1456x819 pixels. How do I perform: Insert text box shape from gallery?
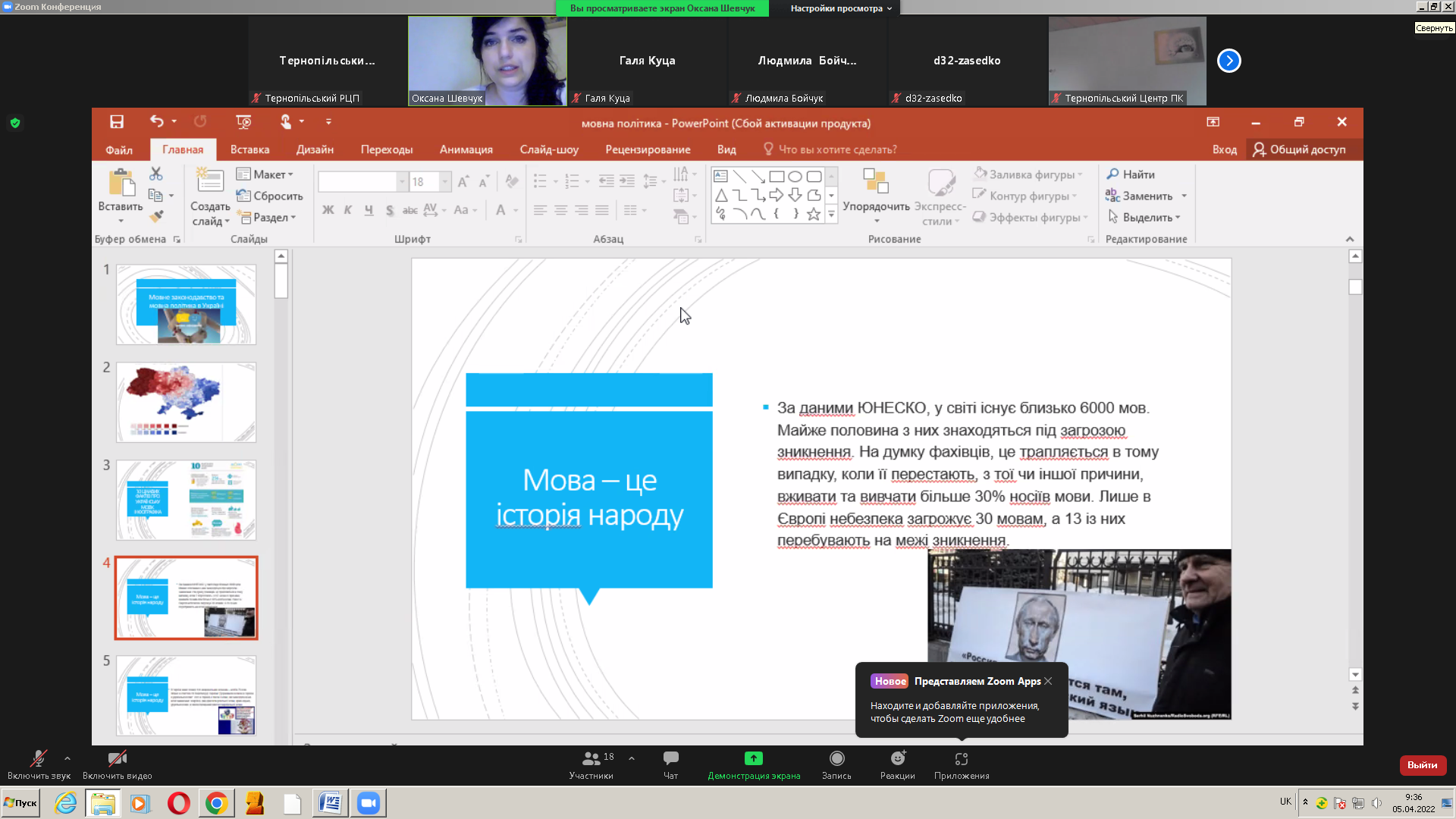click(x=721, y=177)
